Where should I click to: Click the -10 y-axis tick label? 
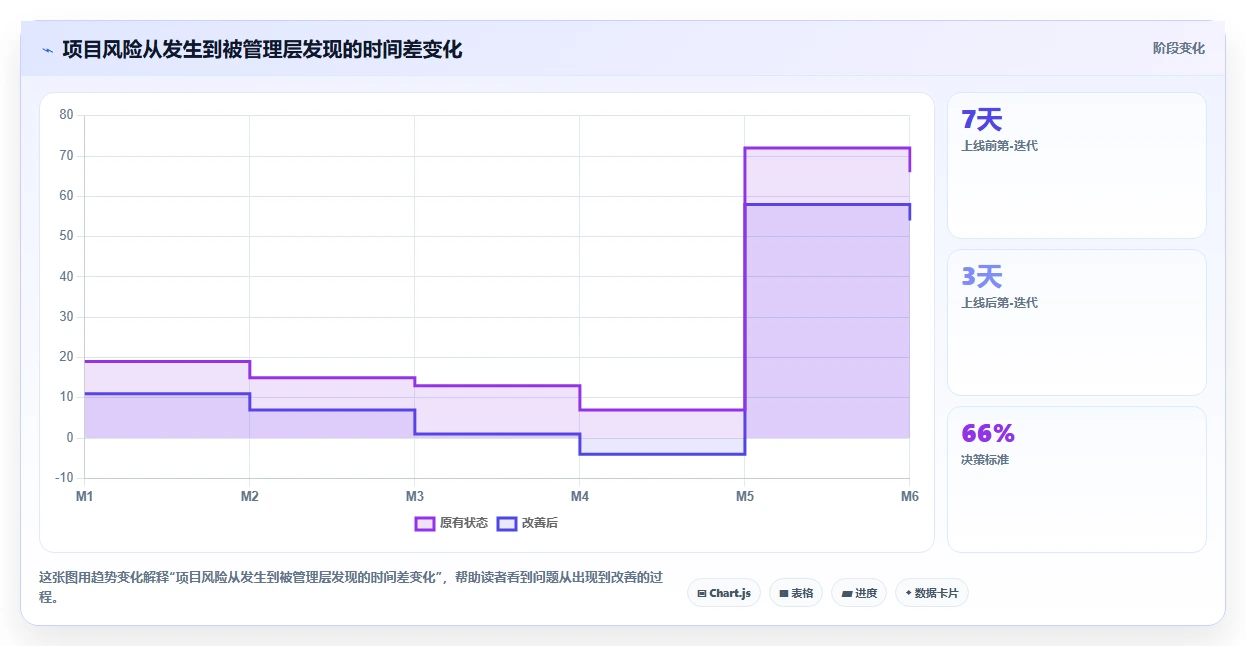(x=65, y=478)
